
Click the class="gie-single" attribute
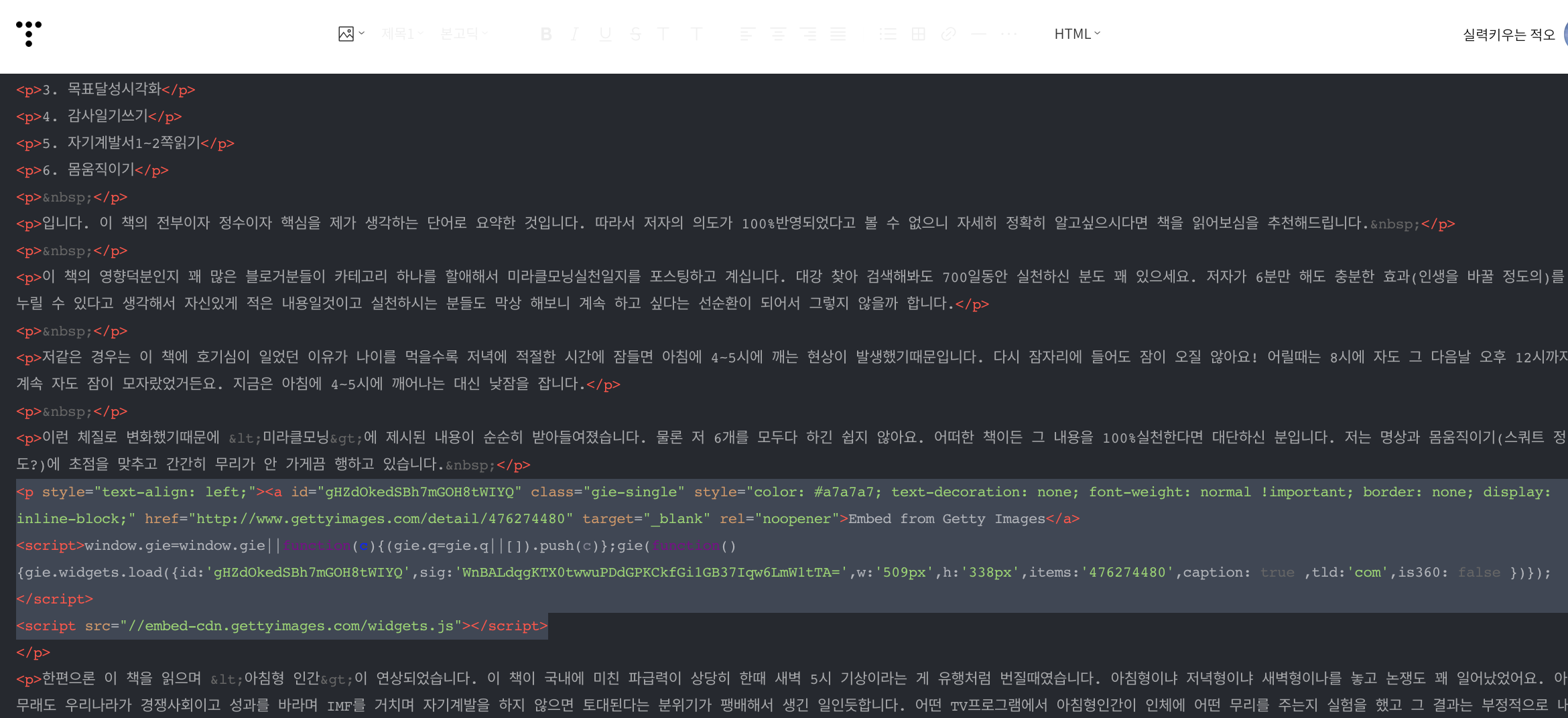(x=608, y=492)
